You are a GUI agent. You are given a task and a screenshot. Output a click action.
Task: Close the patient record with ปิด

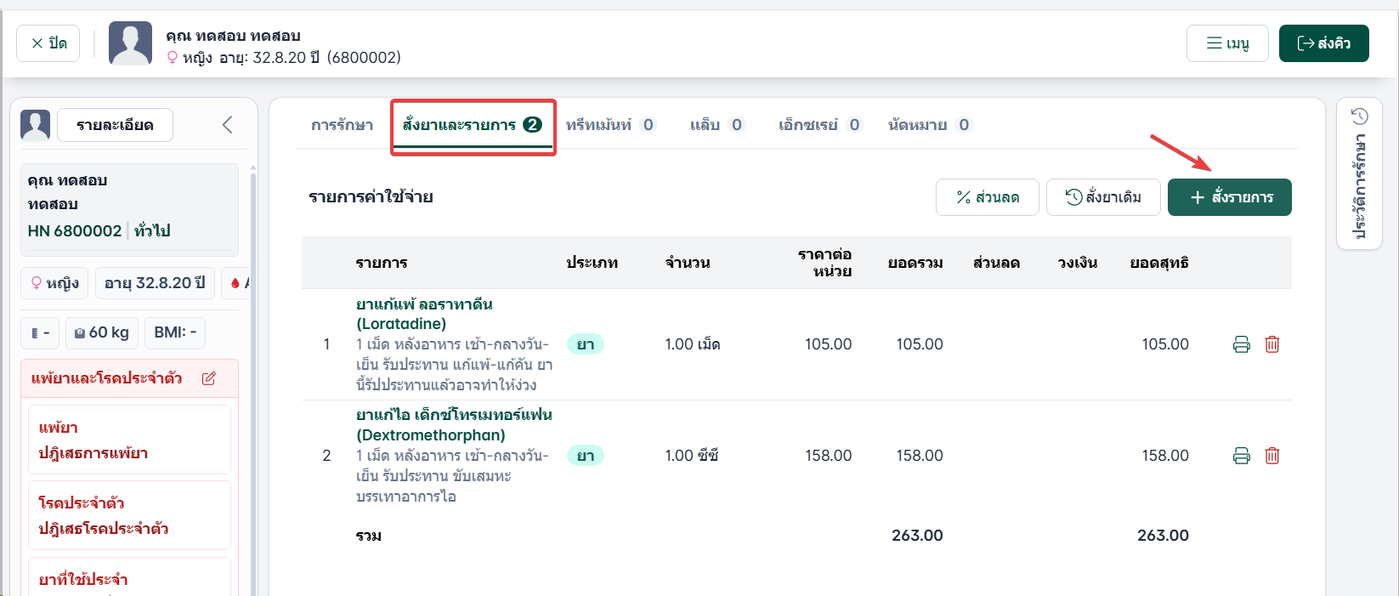[48, 44]
